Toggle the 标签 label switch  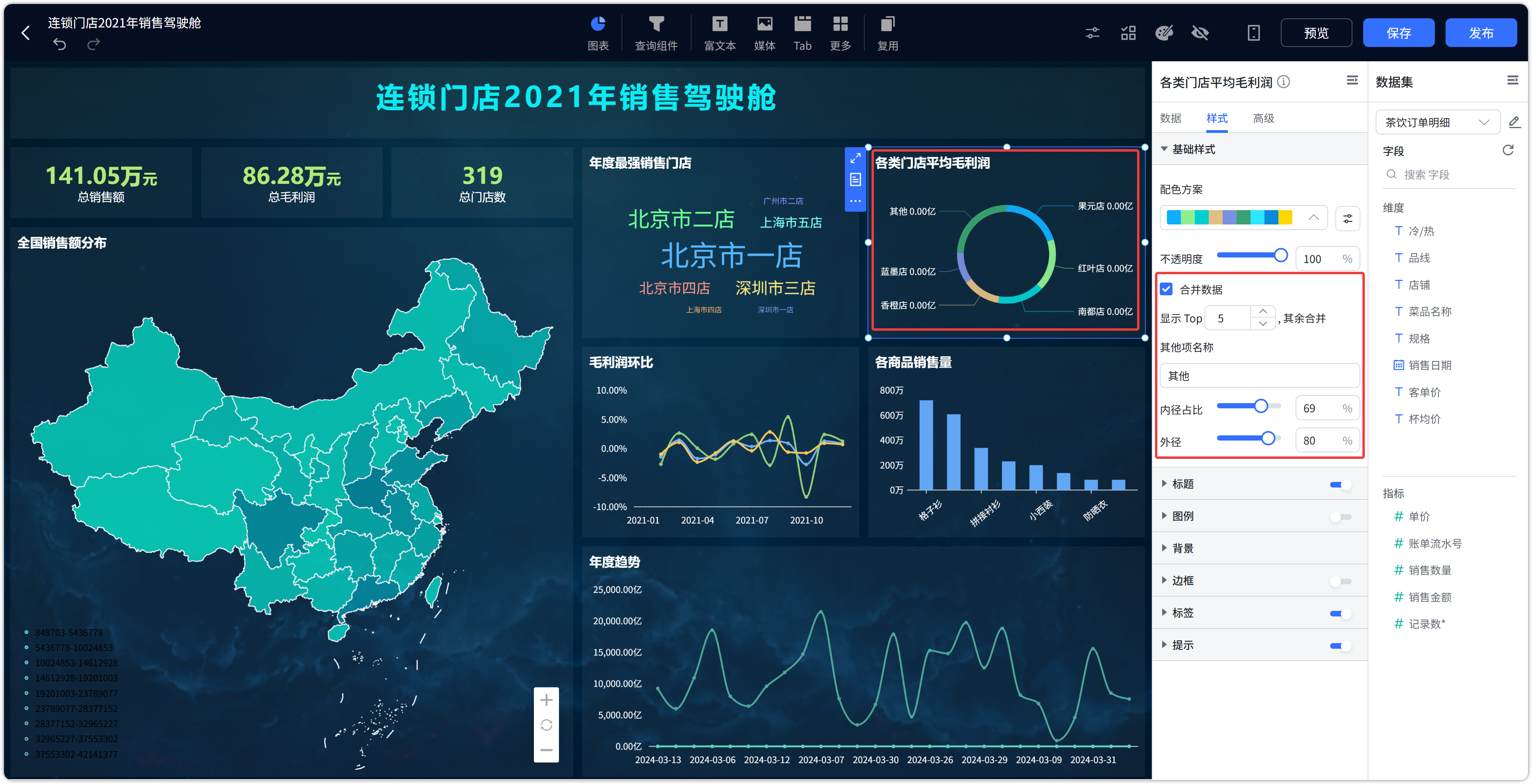click(x=1340, y=613)
